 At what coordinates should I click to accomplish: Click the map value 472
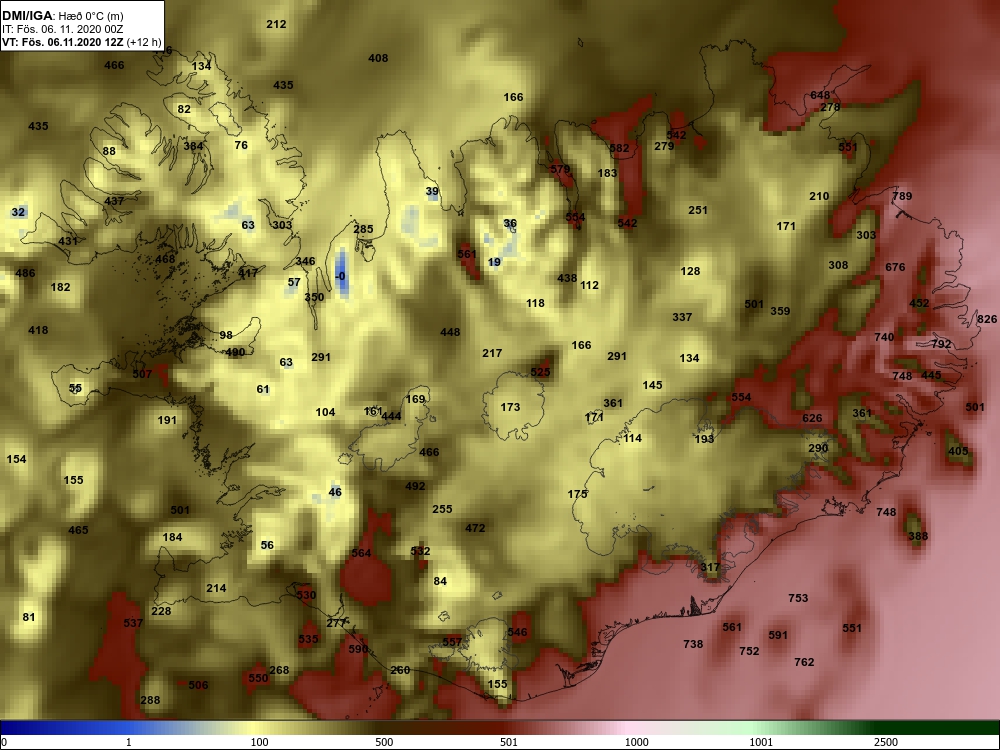point(475,528)
